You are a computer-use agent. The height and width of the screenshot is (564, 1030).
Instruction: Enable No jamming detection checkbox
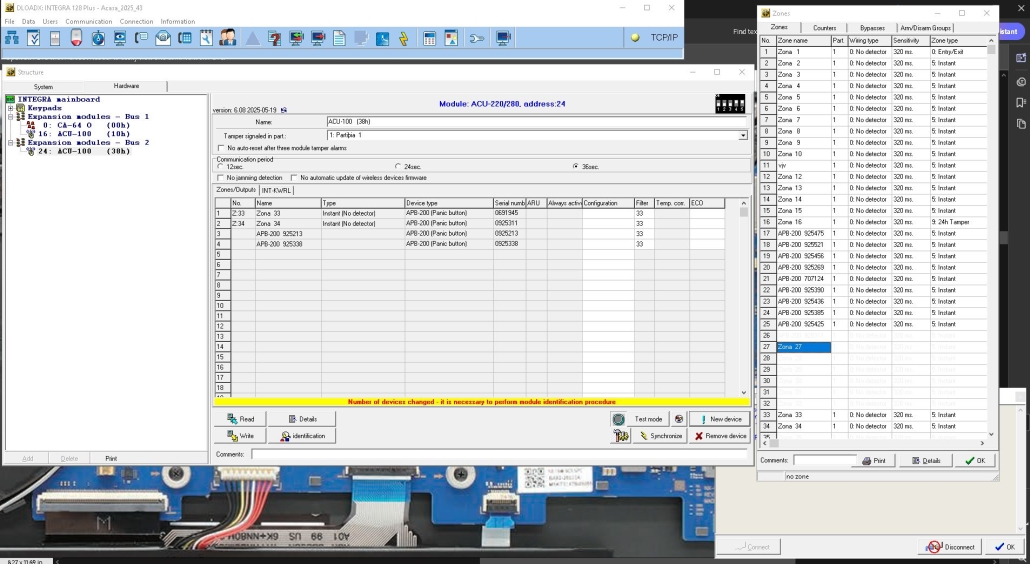pos(220,178)
